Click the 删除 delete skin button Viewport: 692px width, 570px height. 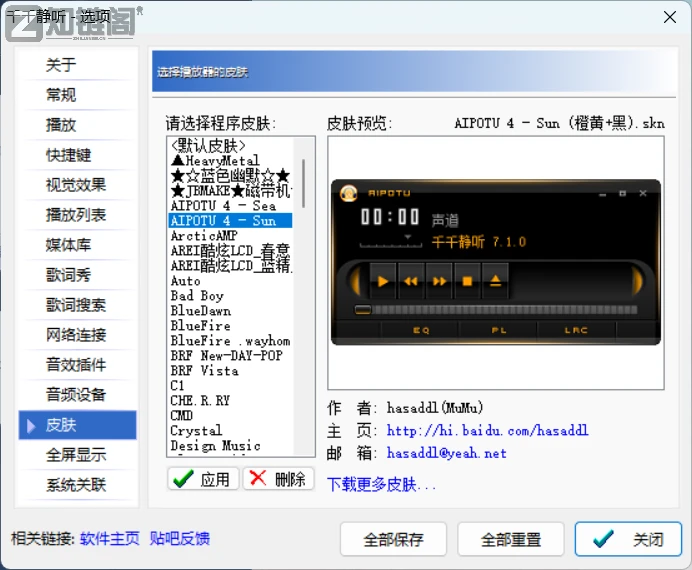click(x=278, y=479)
